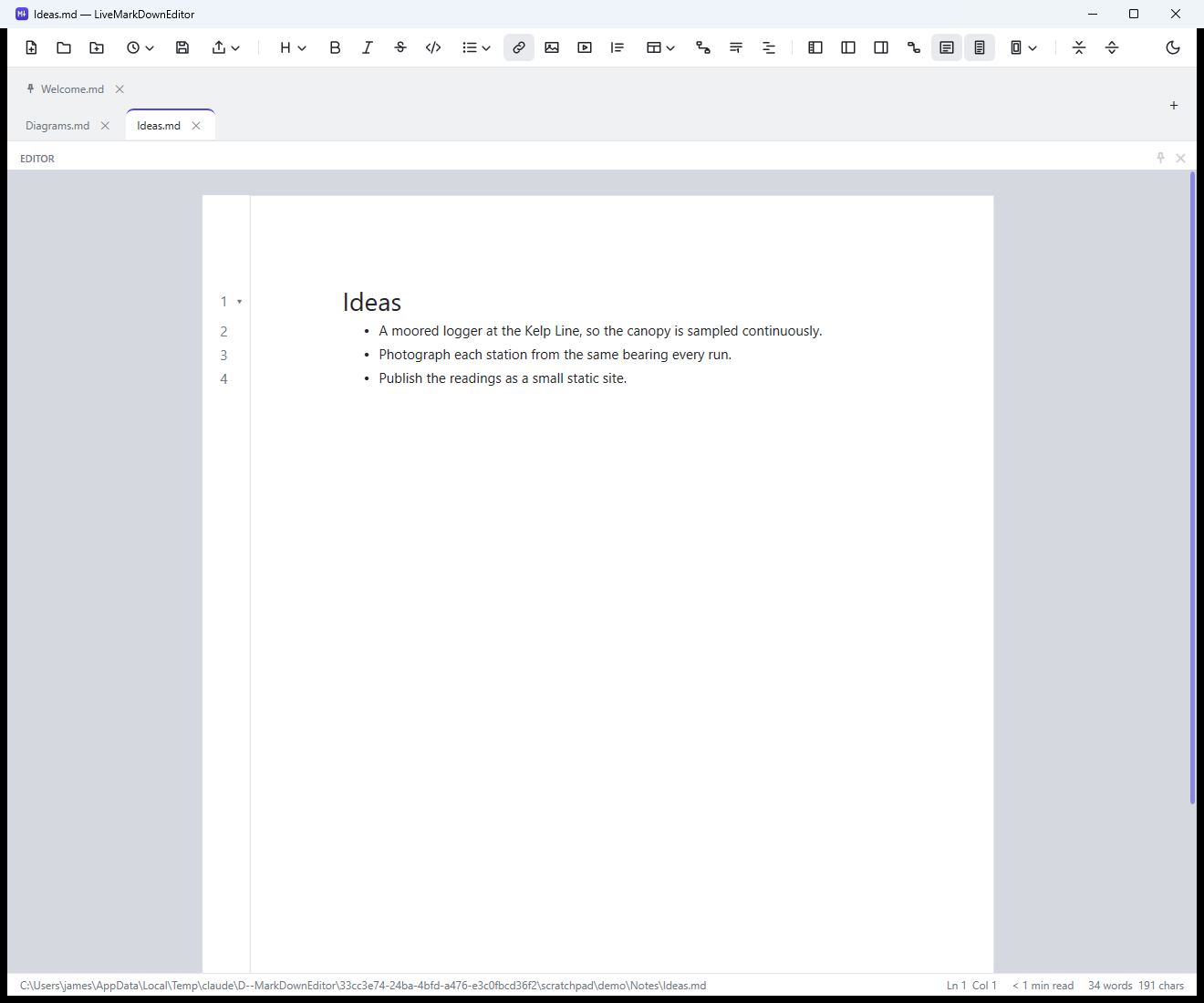Toggle the highlighted editor text view button
Viewport: 1204px width, 1003px height.
pyautogui.click(x=947, y=47)
